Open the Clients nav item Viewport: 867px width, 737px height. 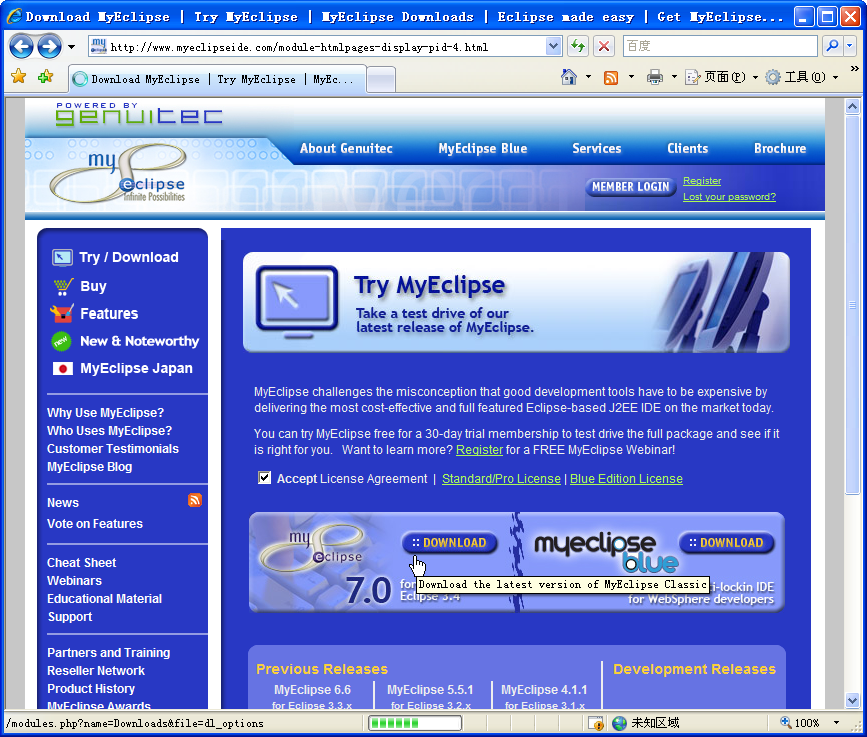pyautogui.click(x=687, y=148)
